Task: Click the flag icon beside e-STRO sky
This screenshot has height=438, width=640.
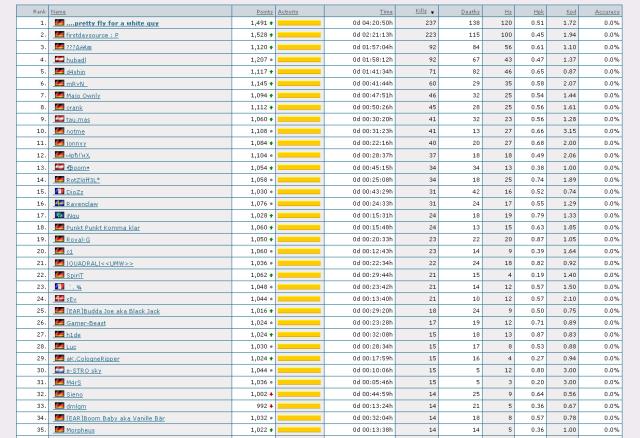Action: tap(59, 369)
